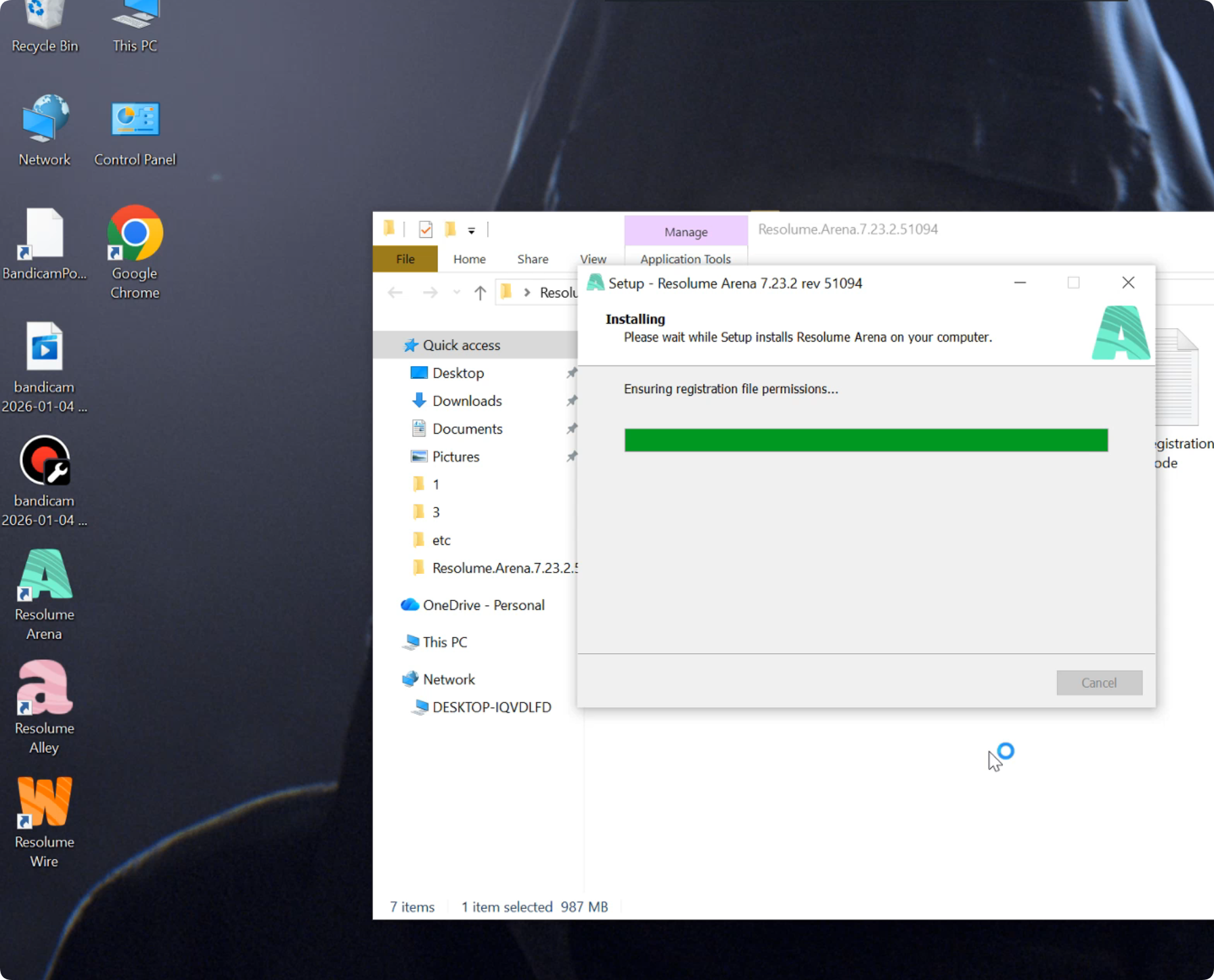1214x980 pixels.
Task: Select Downloads folder in navigation pane
Action: tap(466, 401)
